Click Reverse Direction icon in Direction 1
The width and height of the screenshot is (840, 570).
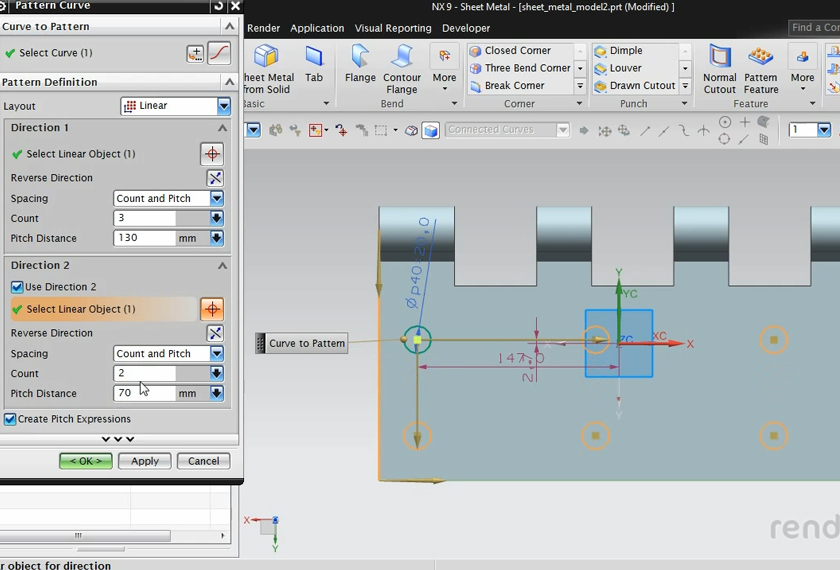pos(214,178)
